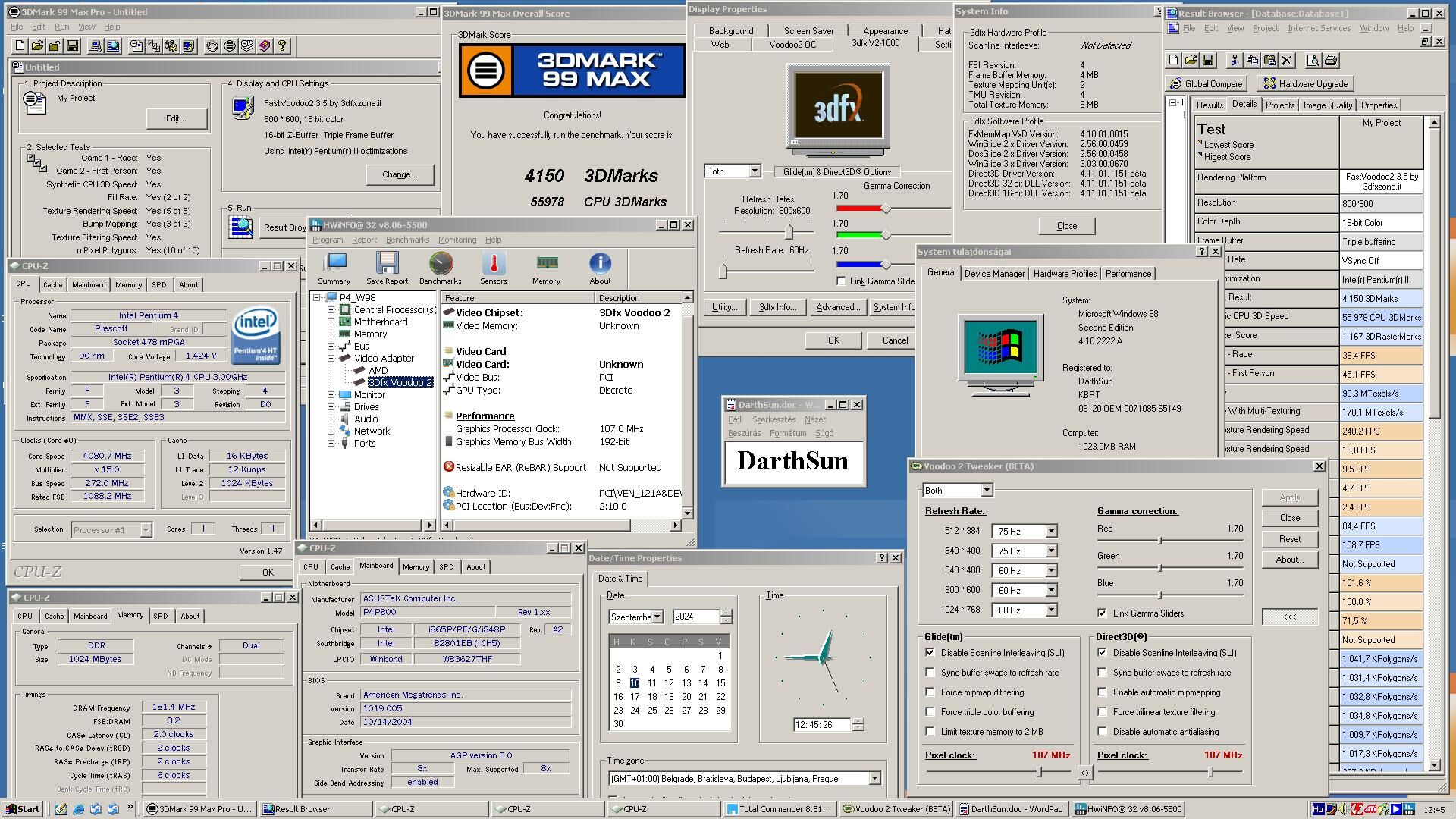This screenshot has height=819, width=1456.
Task: Open Device Manager tab in System Properties
Action: 994,274
